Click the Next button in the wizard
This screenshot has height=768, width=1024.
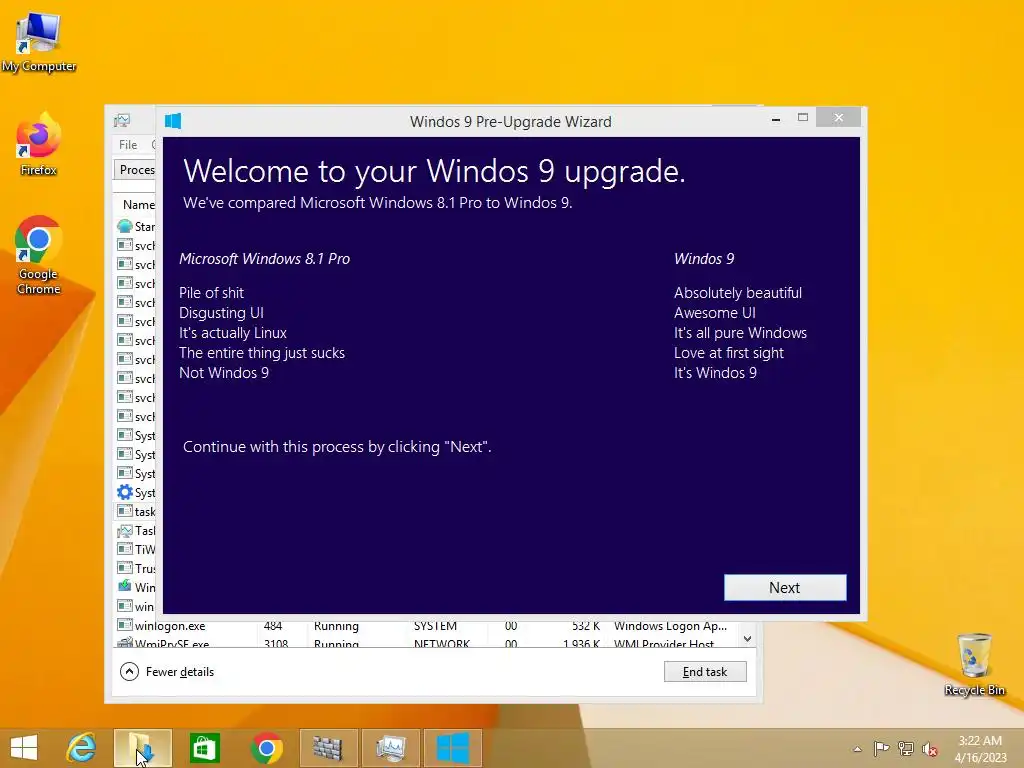coord(785,588)
